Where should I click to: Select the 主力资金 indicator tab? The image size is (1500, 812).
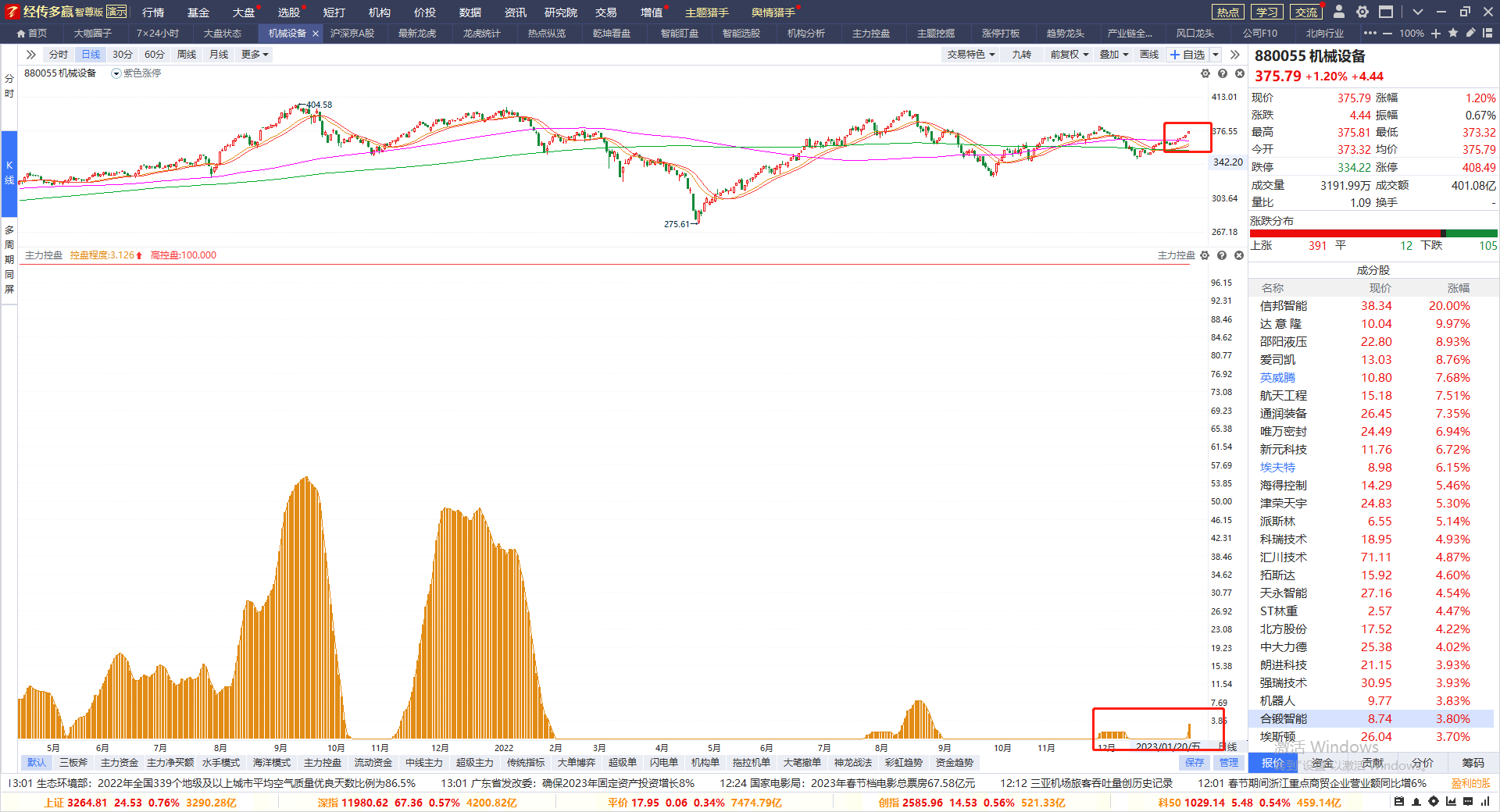coord(119,763)
